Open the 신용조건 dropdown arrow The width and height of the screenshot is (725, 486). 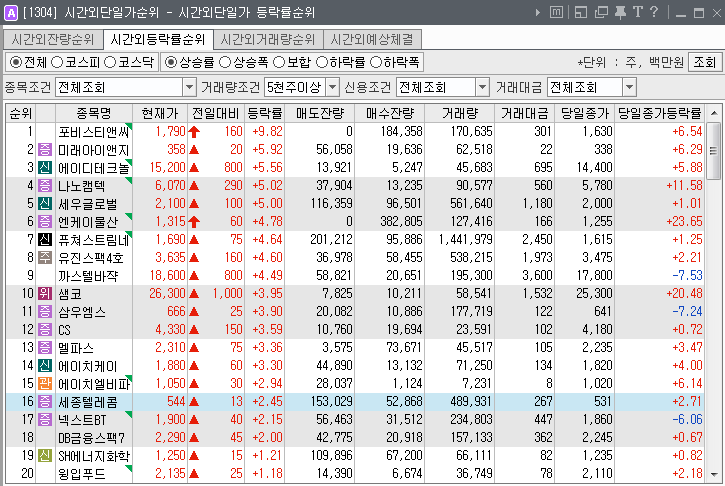tap(482, 87)
